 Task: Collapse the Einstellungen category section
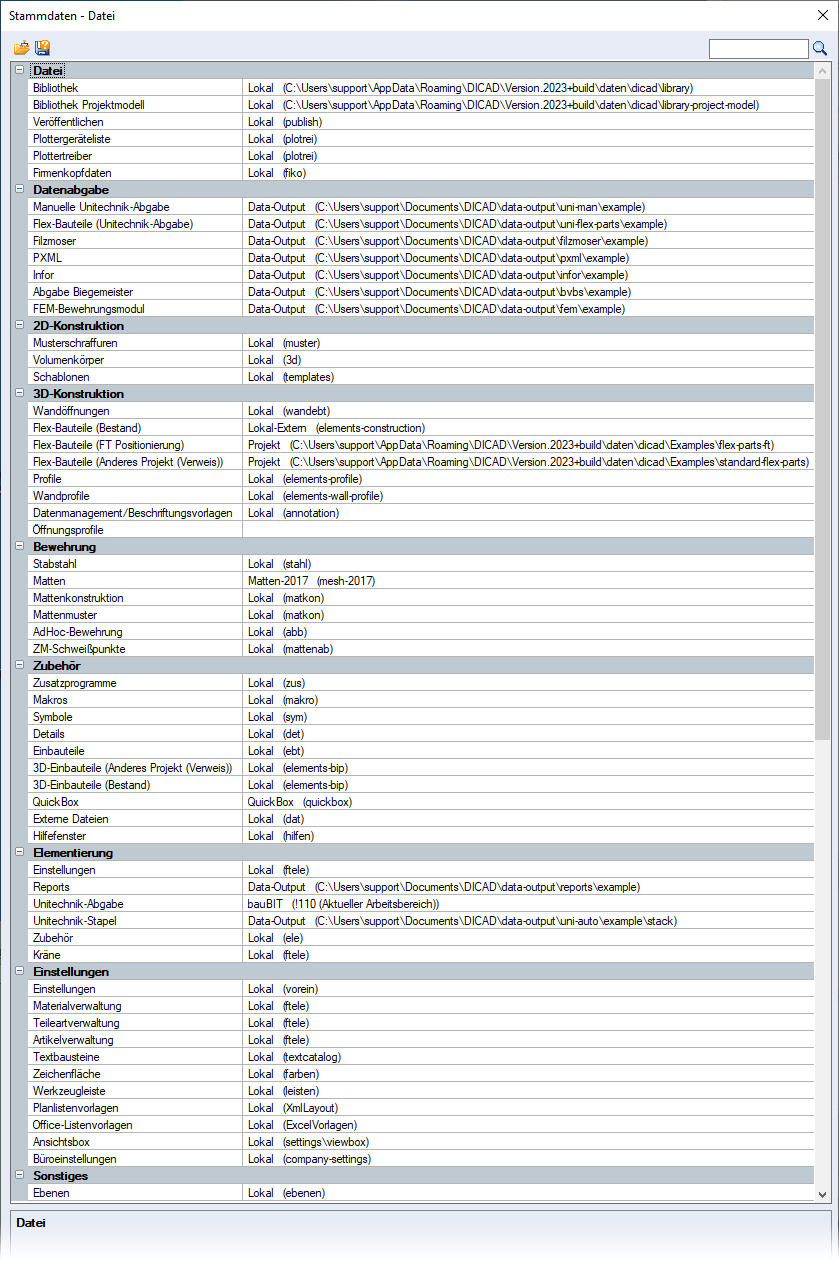coord(19,971)
